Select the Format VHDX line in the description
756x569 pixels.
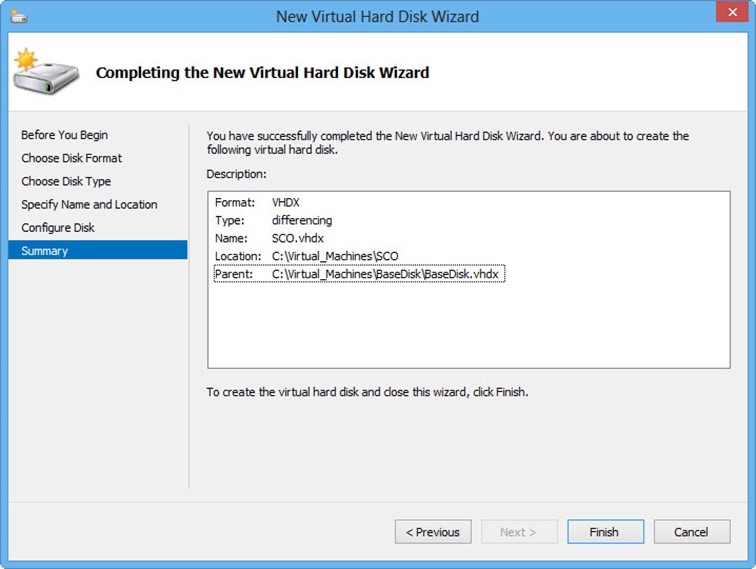tap(257, 202)
